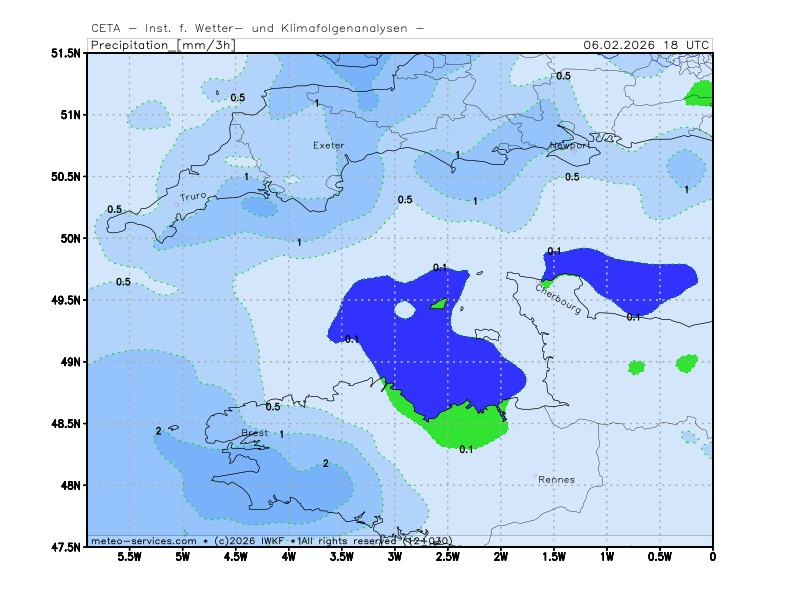This screenshot has height=600, width=800.
Task: Click the Exeter city label
Action: (x=328, y=145)
